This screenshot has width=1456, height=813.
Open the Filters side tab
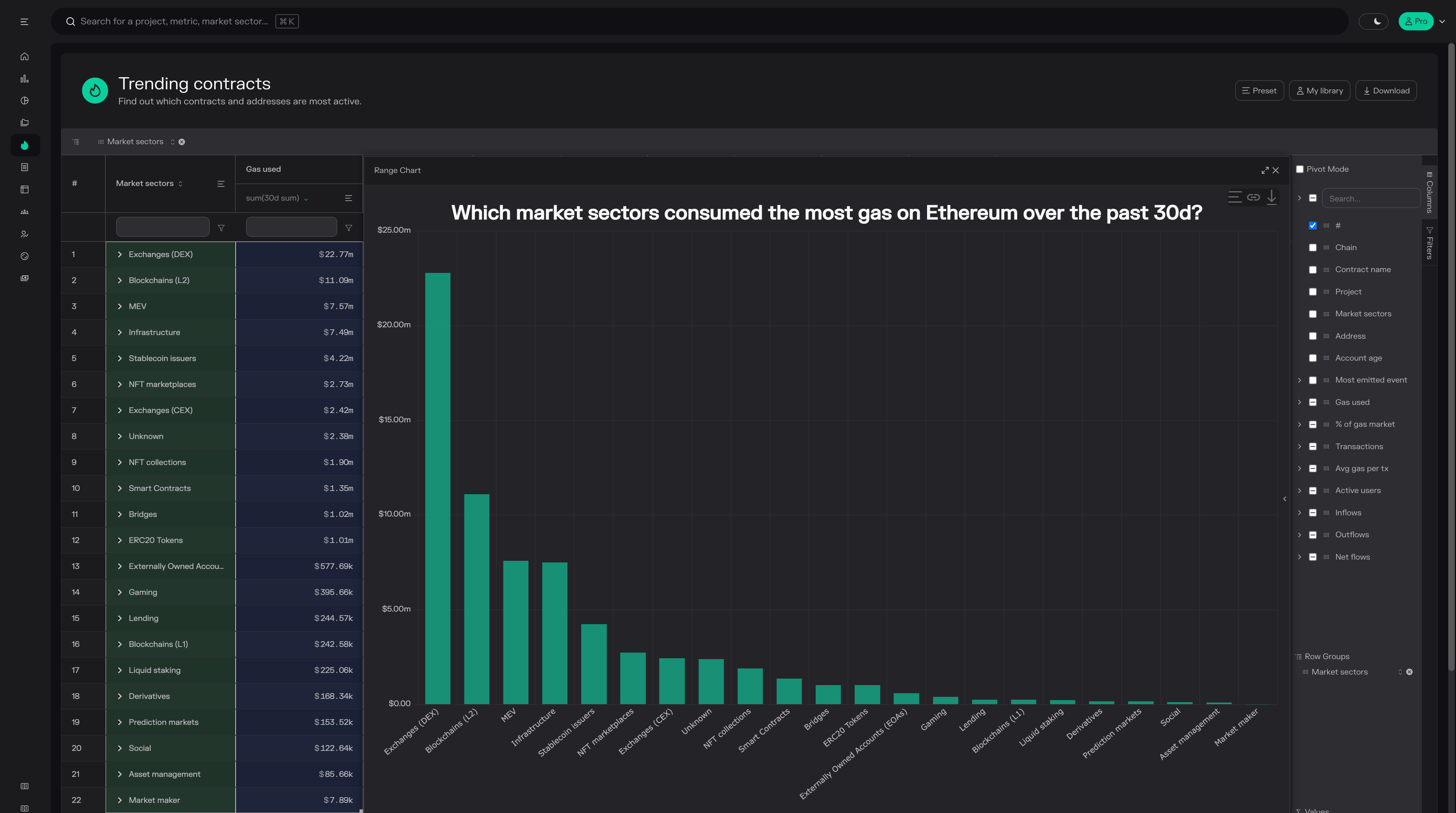tap(1429, 244)
